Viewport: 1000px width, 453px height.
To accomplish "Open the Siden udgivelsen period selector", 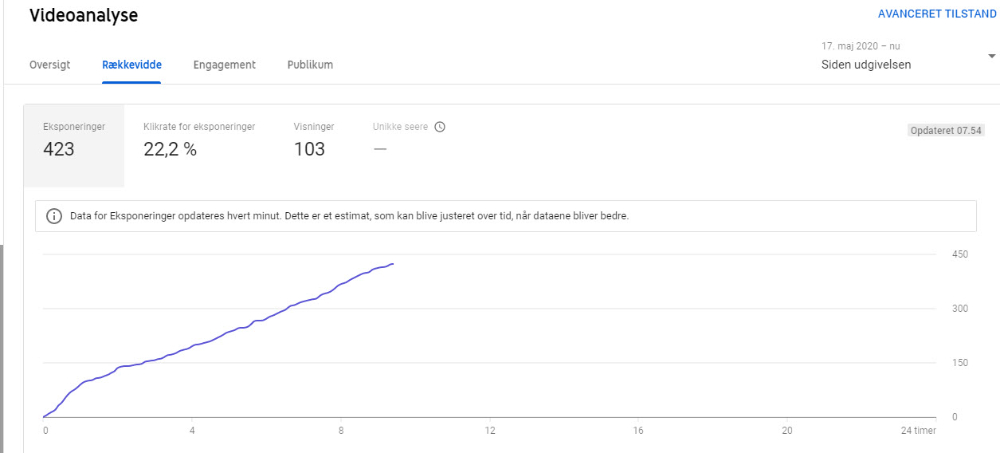I will tap(866, 64).
